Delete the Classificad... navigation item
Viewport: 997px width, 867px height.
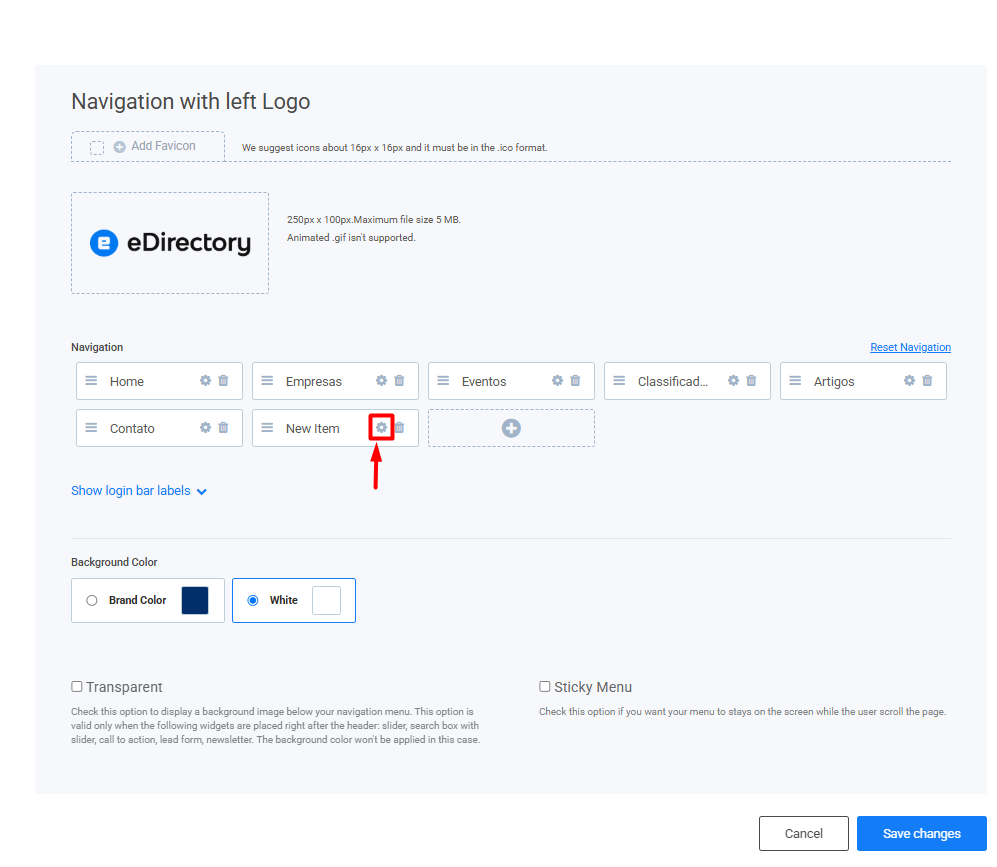[x=752, y=381]
